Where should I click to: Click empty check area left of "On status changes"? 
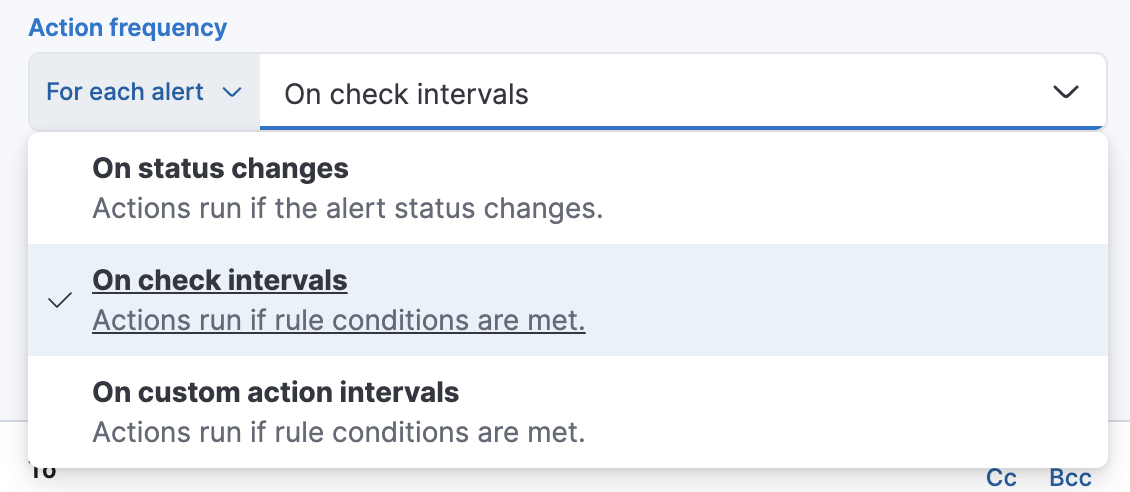pyautogui.click(x=60, y=188)
